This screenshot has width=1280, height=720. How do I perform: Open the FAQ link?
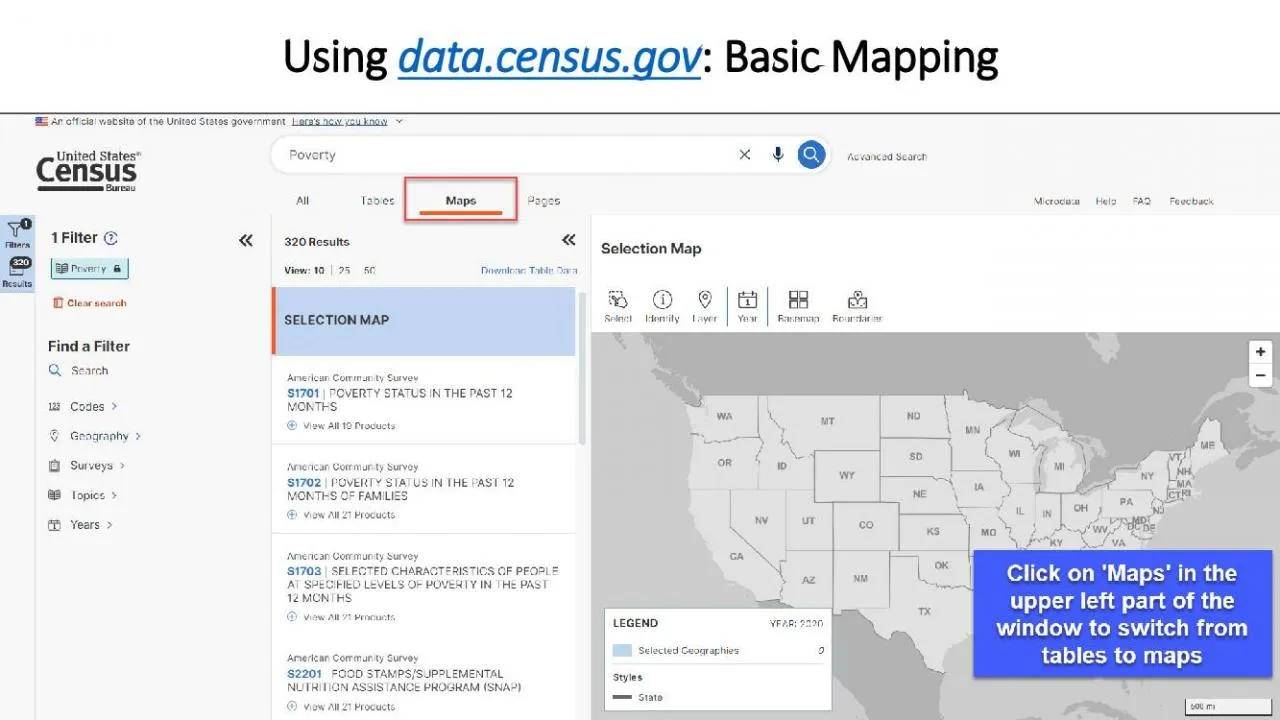point(1142,201)
